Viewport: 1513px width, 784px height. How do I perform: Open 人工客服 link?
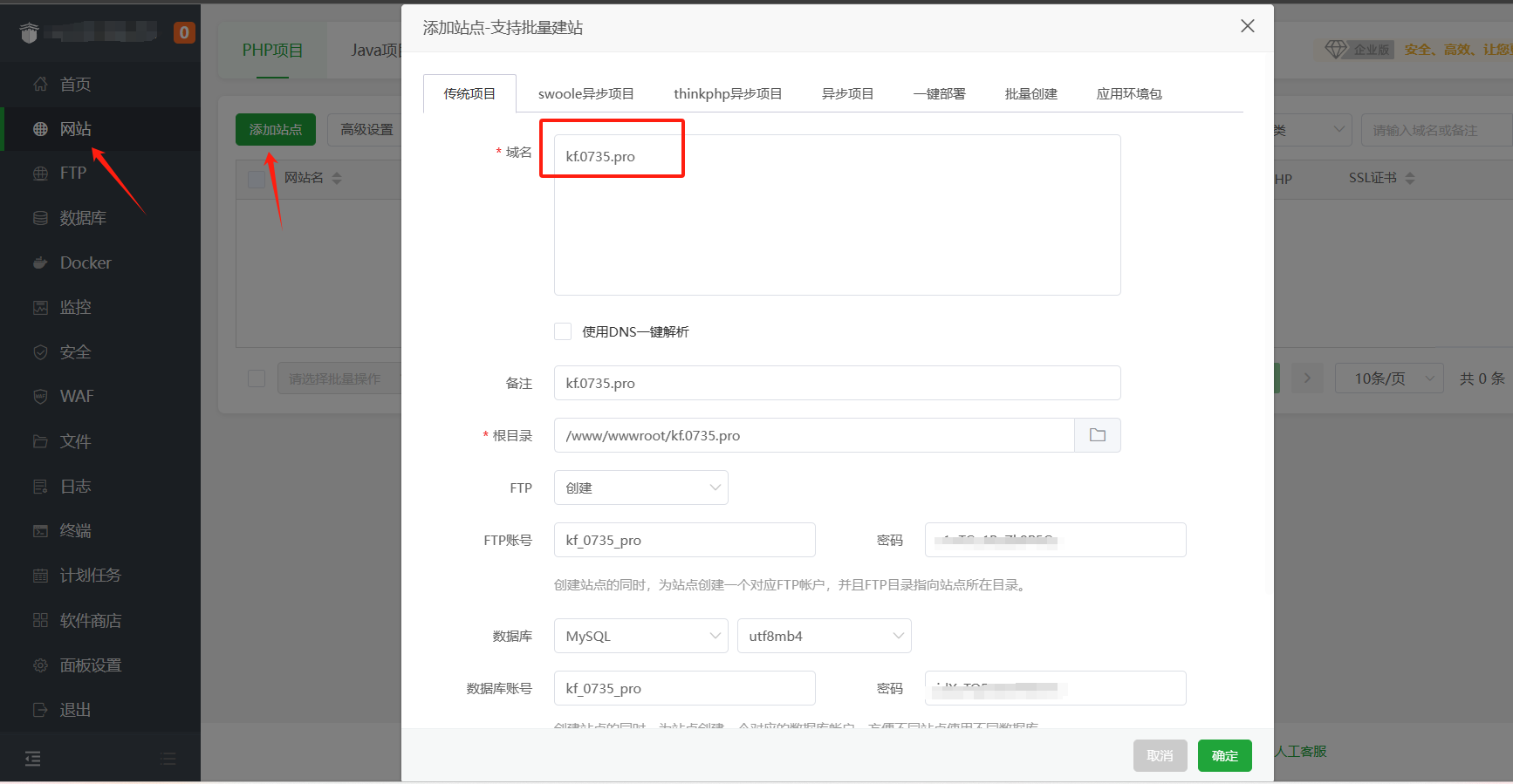point(1301,751)
